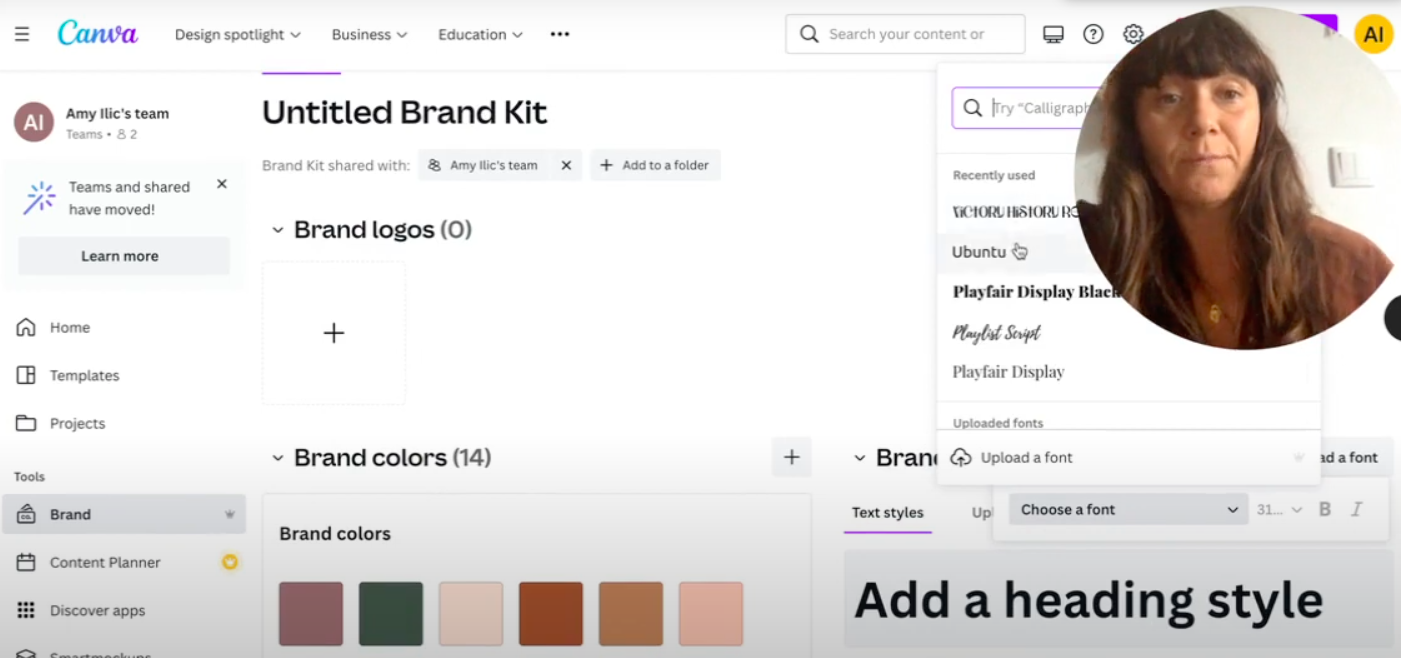
Task: Select the Playfair Display Black font
Action: [1036, 292]
